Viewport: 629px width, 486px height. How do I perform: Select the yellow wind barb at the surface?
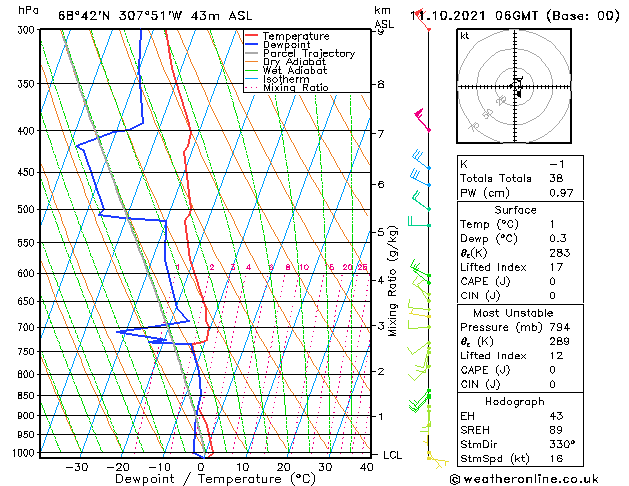click(x=434, y=458)
